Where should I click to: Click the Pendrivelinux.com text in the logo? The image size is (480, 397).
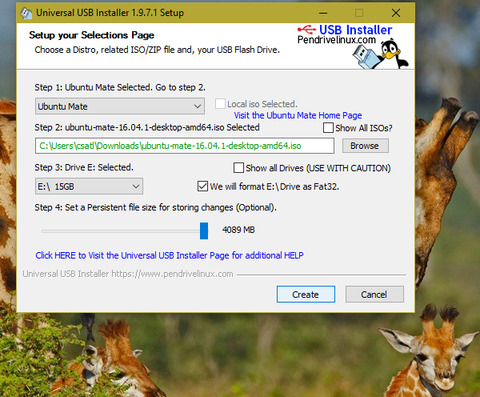point(337,40)
